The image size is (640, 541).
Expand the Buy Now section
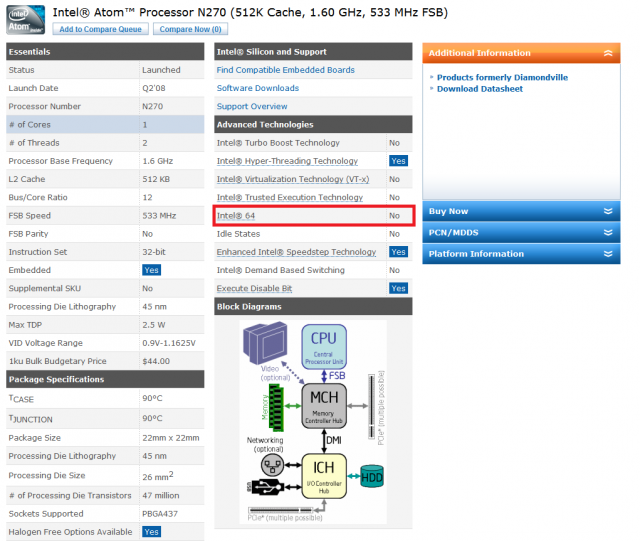[521, 211]
